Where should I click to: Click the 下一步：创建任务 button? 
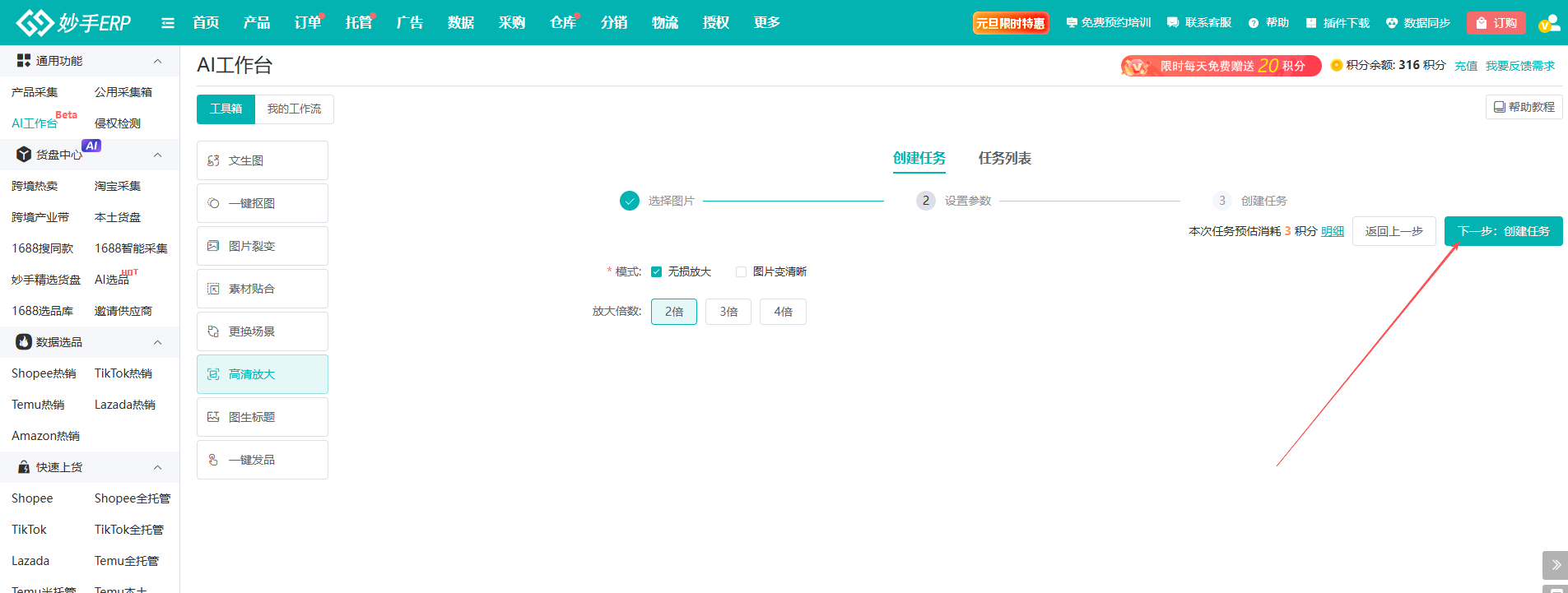coord(1503,231)
